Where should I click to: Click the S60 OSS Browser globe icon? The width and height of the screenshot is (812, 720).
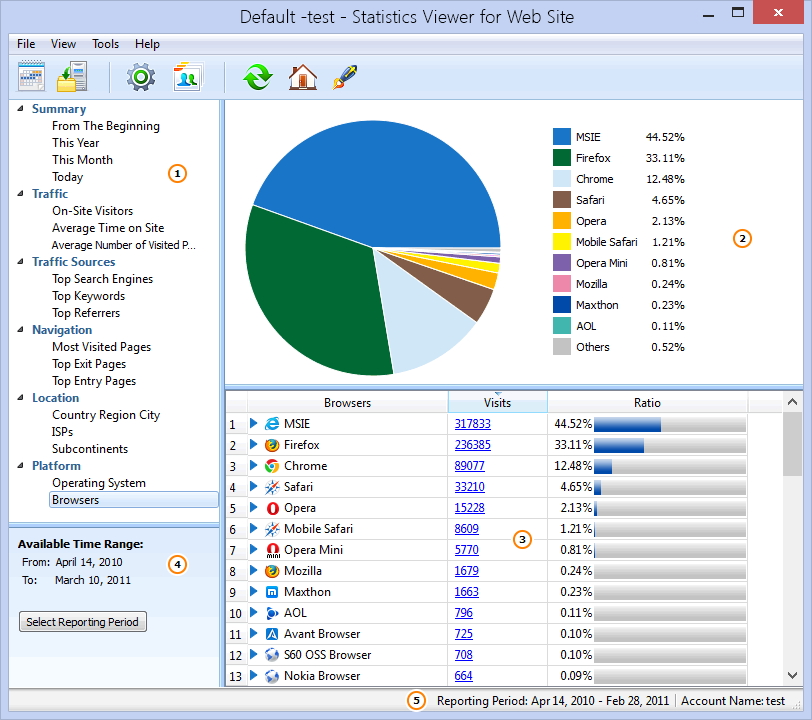(x=272, y=655)
